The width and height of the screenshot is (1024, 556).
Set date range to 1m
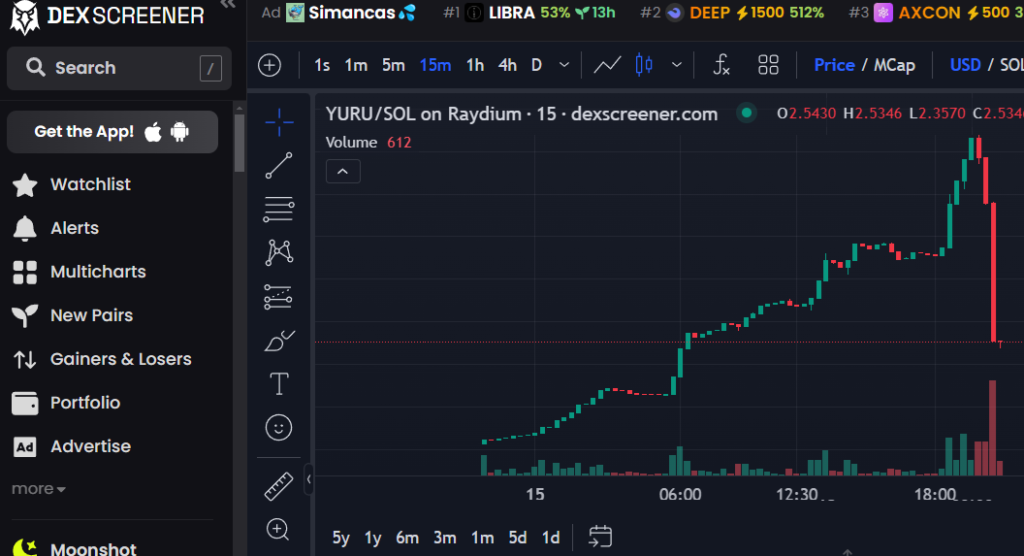pyautogui.click(x=483, y=538)
